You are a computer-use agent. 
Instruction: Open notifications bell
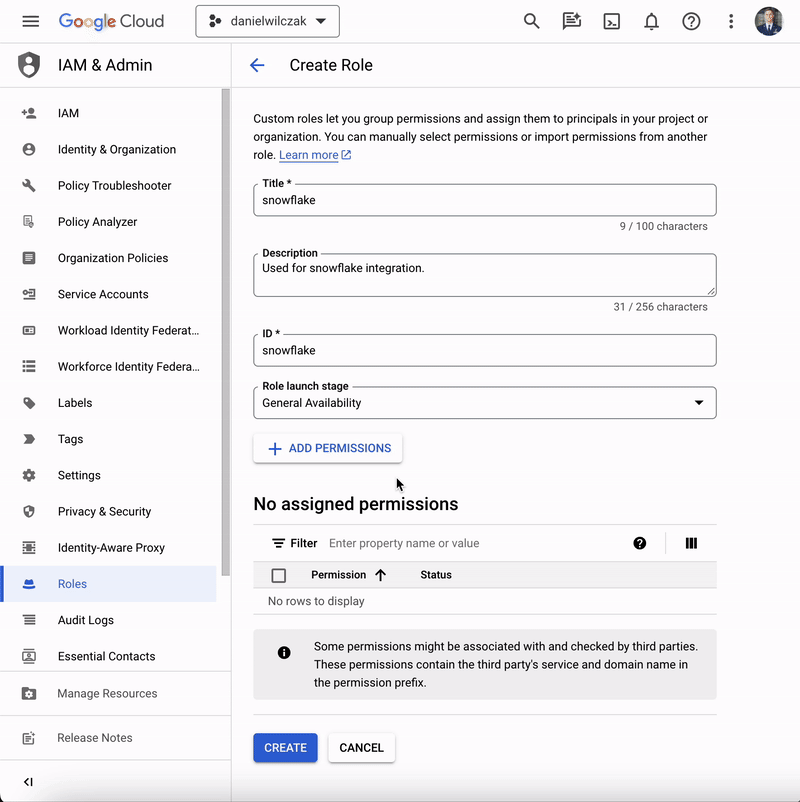(x=651, y=21)
